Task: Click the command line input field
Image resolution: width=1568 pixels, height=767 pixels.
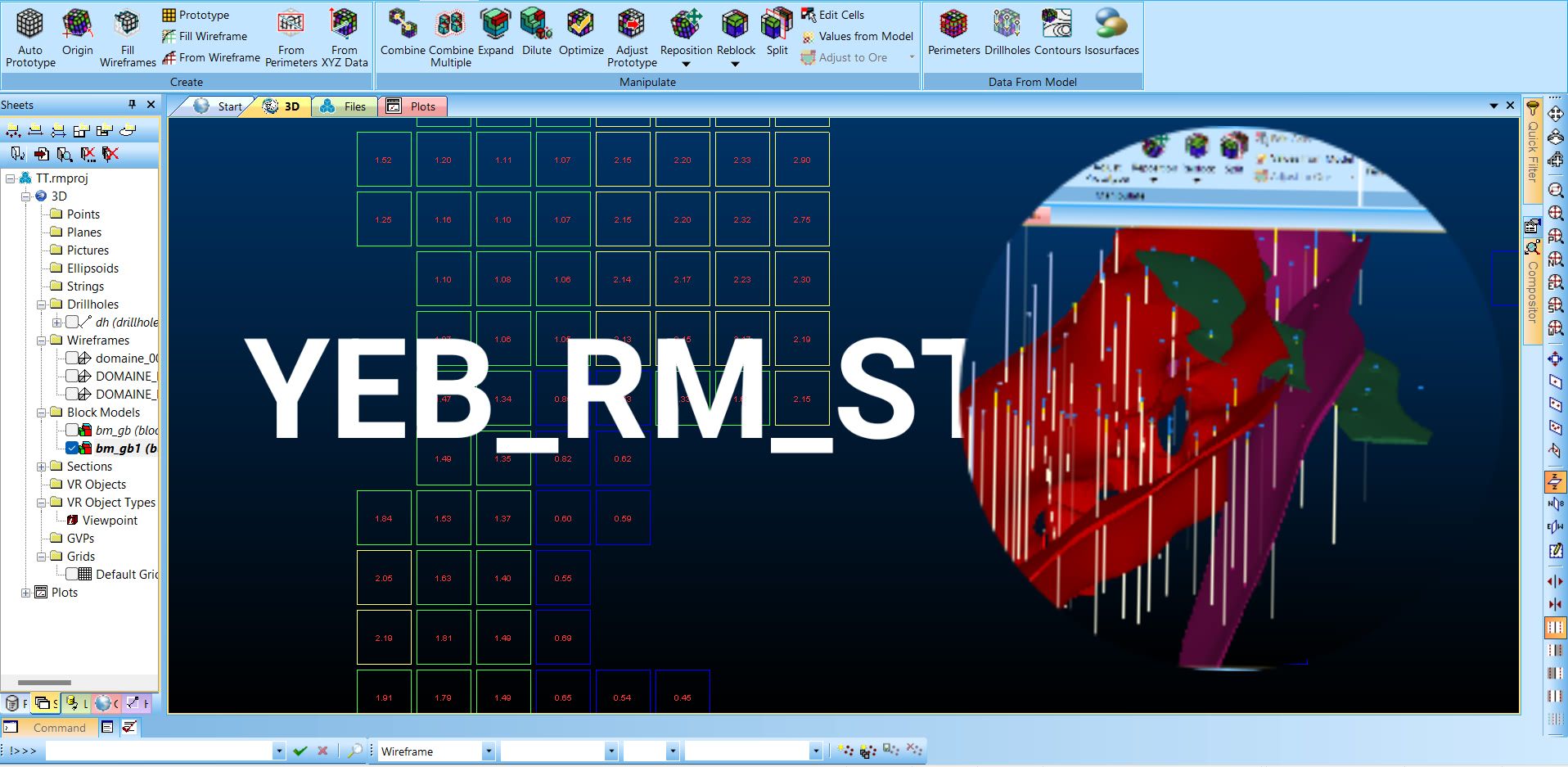Action: coord(159,751)
